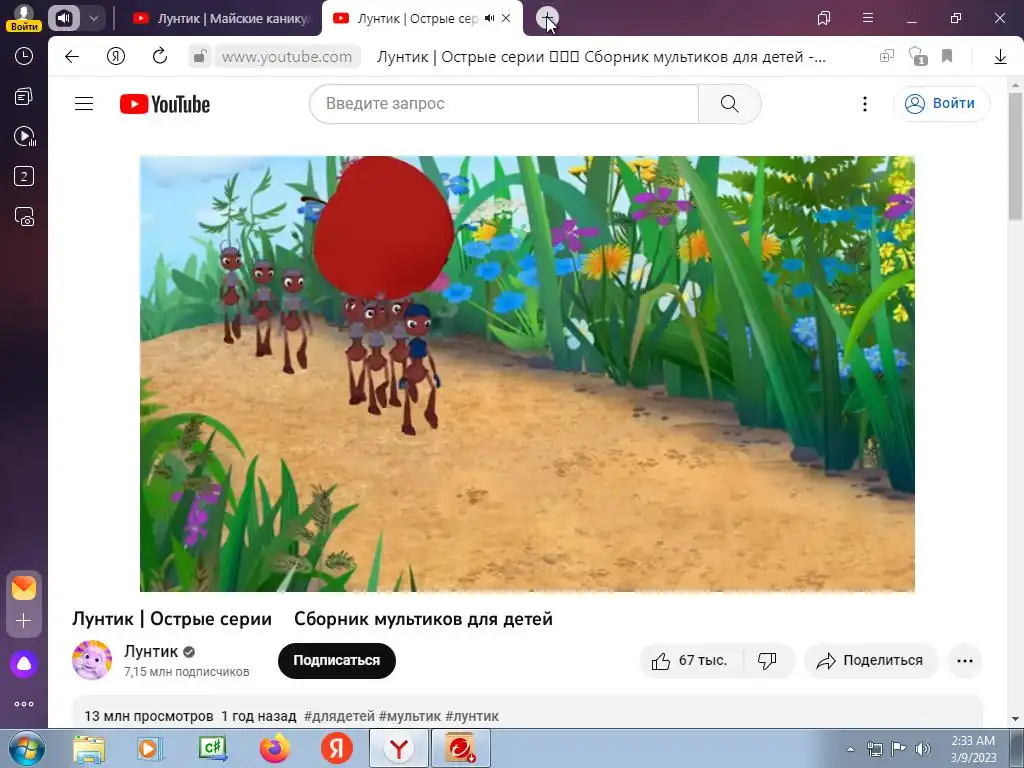Open the Лунтик channel avatar
Screen dimensions: 1024x768
point(92,660)
